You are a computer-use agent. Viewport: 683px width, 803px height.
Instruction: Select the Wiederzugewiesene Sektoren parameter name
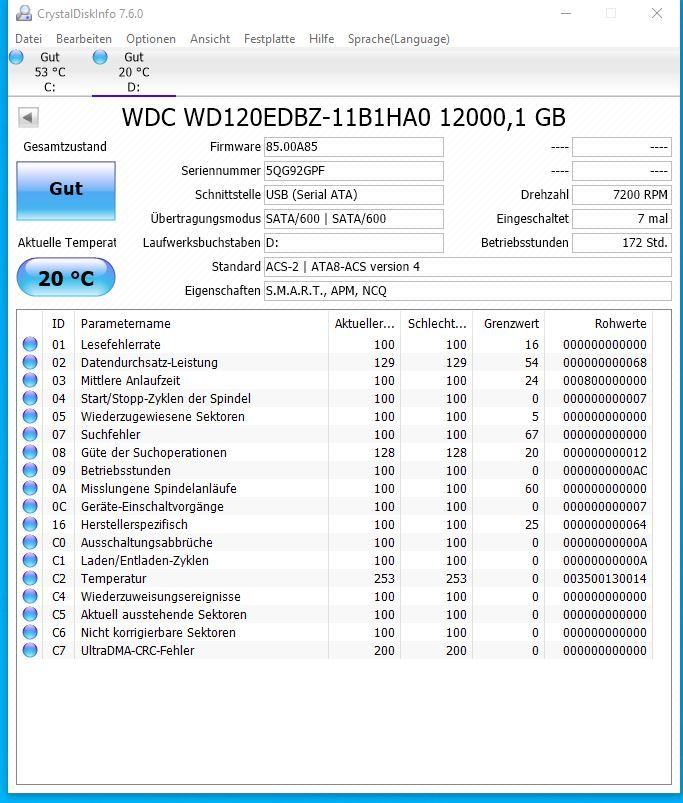click(x=163, y=416)
